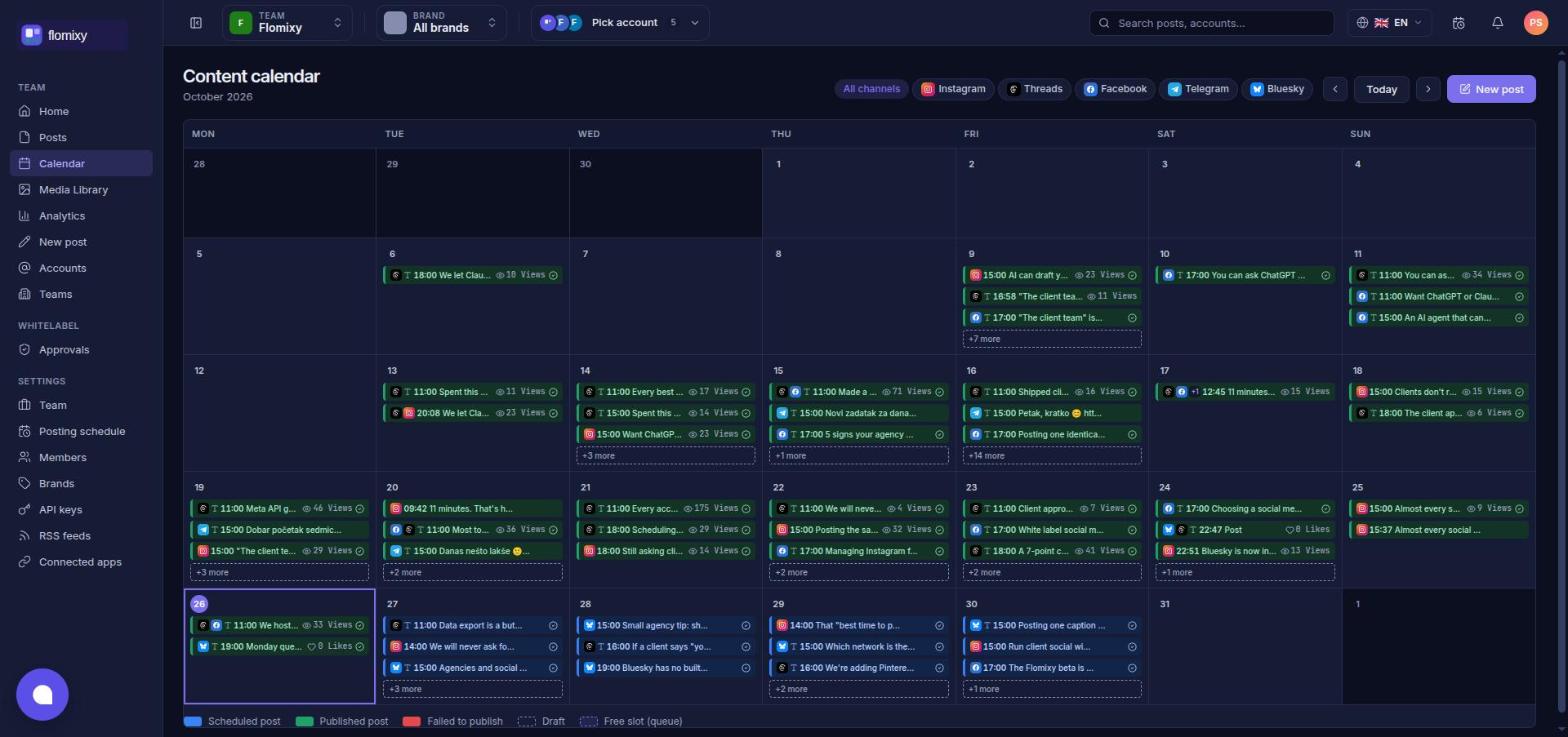Open notifications bell
The height and width of the screenshot is (737, 1568).
click(x=1497, y=23)
